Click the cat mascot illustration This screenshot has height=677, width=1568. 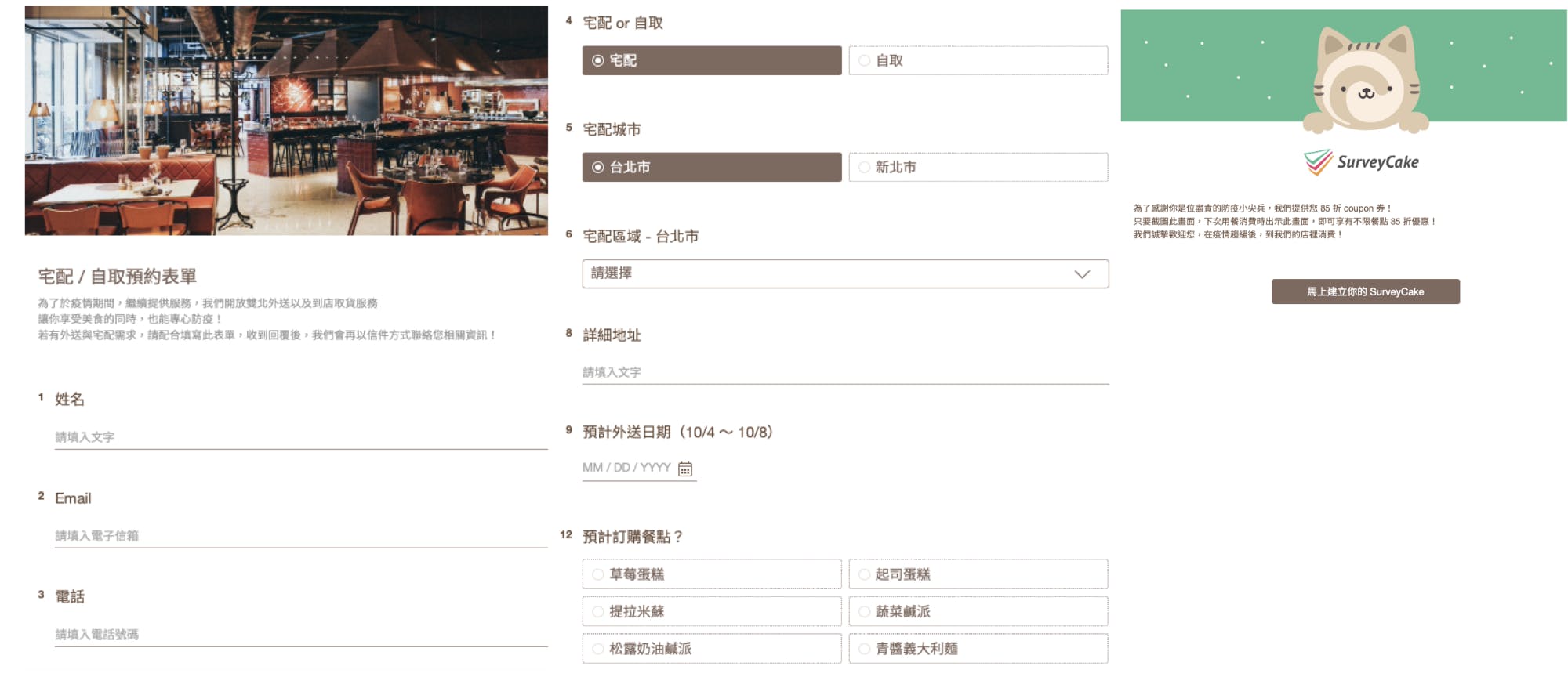(1366, 79)
